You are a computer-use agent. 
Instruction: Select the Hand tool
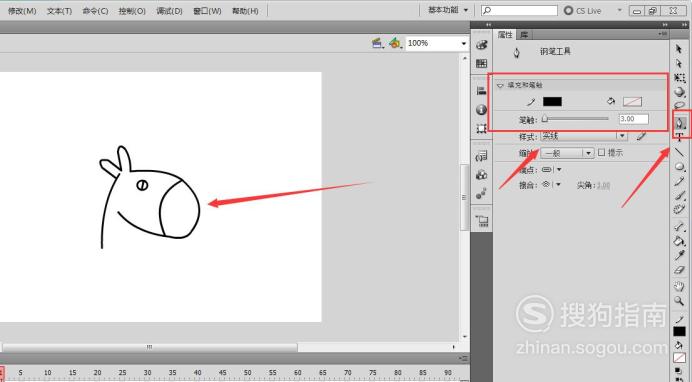[679, 286]
